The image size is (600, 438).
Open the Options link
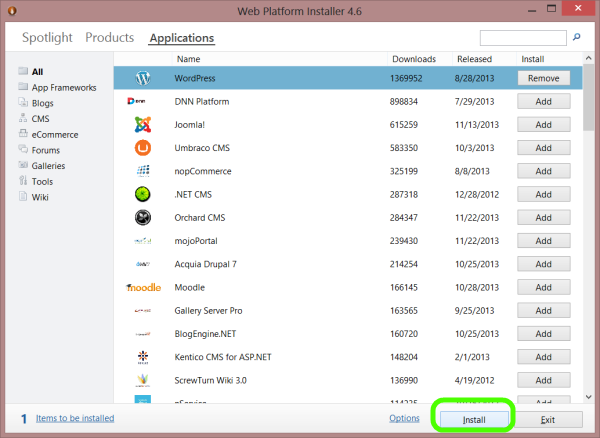coord(404,418)
